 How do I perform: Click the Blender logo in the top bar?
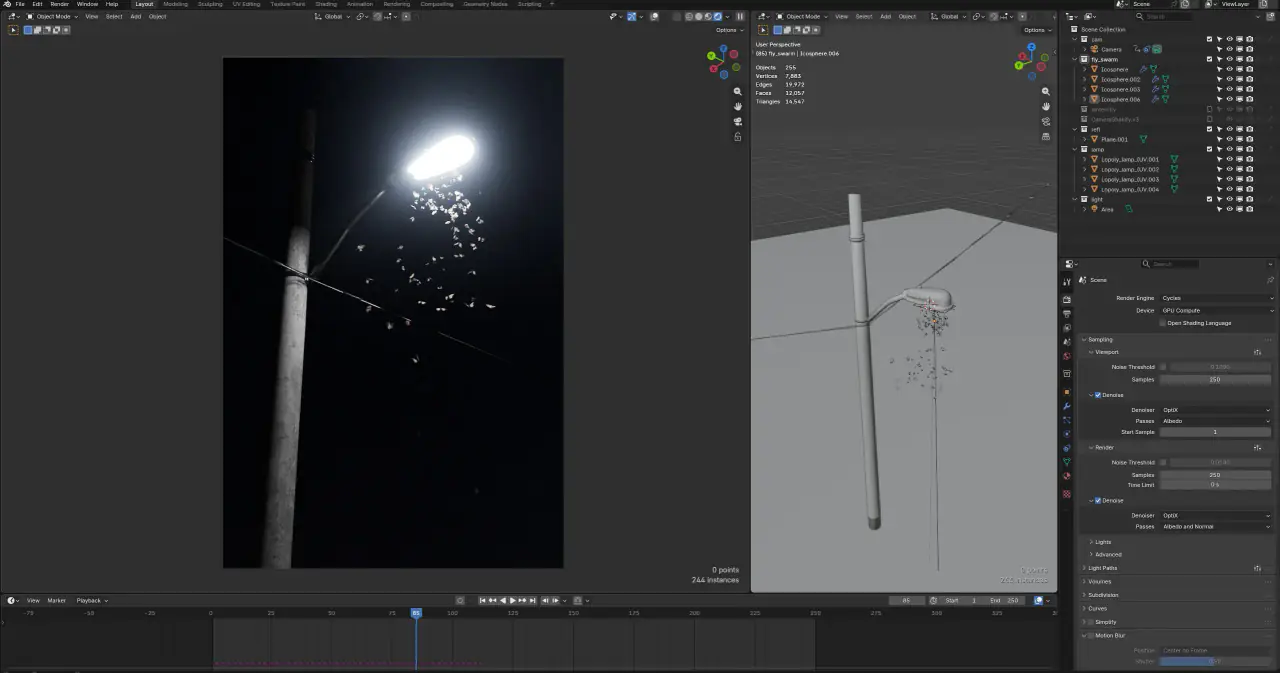coord(6,4)
